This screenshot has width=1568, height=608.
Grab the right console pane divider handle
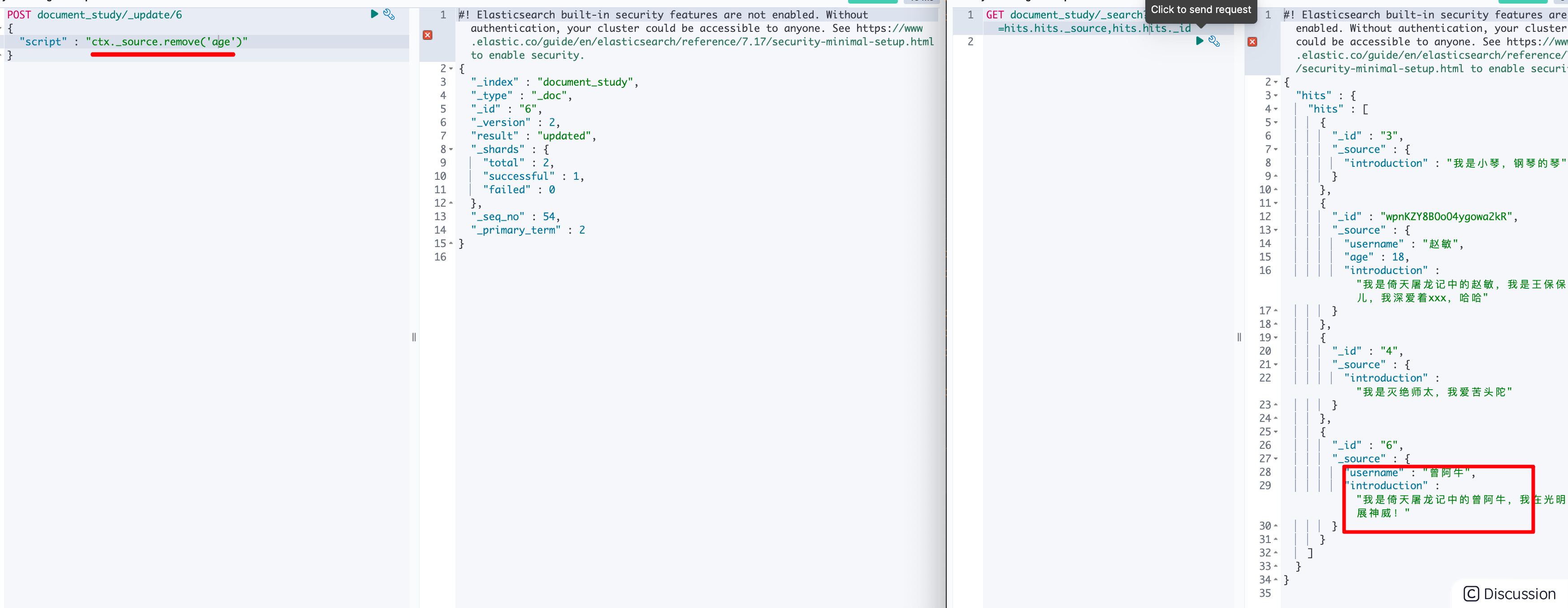click(x=1239, y=337)
